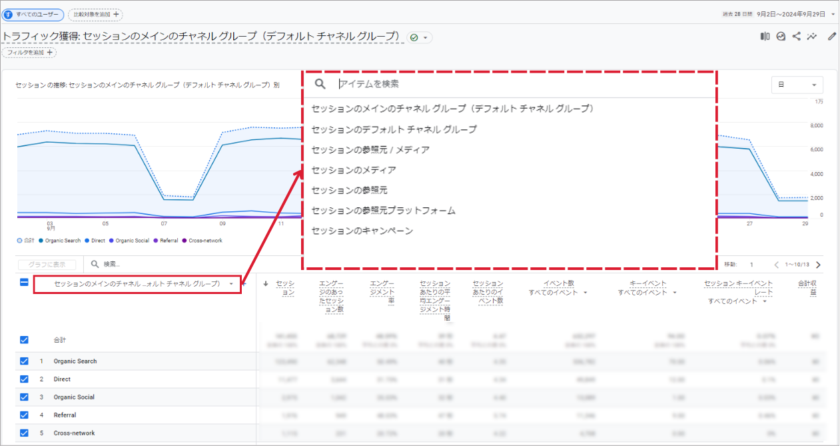The width and height of the screenshot is (840, 446).
Task: Click the share report icon
Action: pos(796,36)
